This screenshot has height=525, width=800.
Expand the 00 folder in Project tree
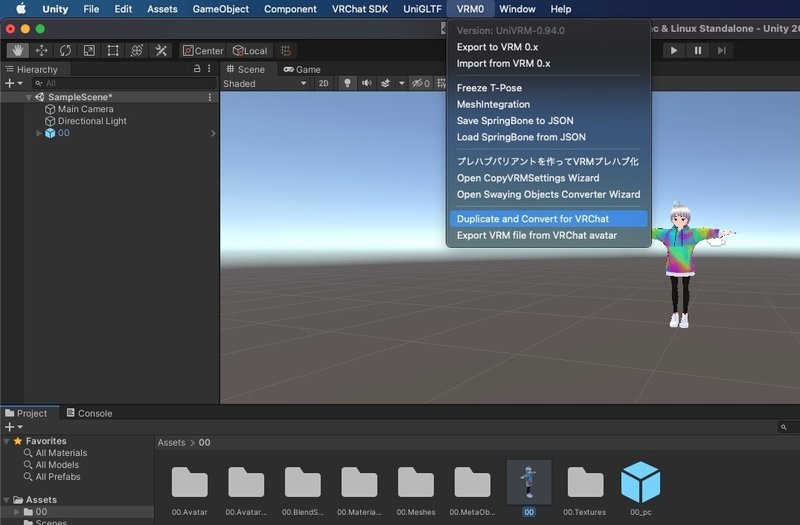[17, 512]
